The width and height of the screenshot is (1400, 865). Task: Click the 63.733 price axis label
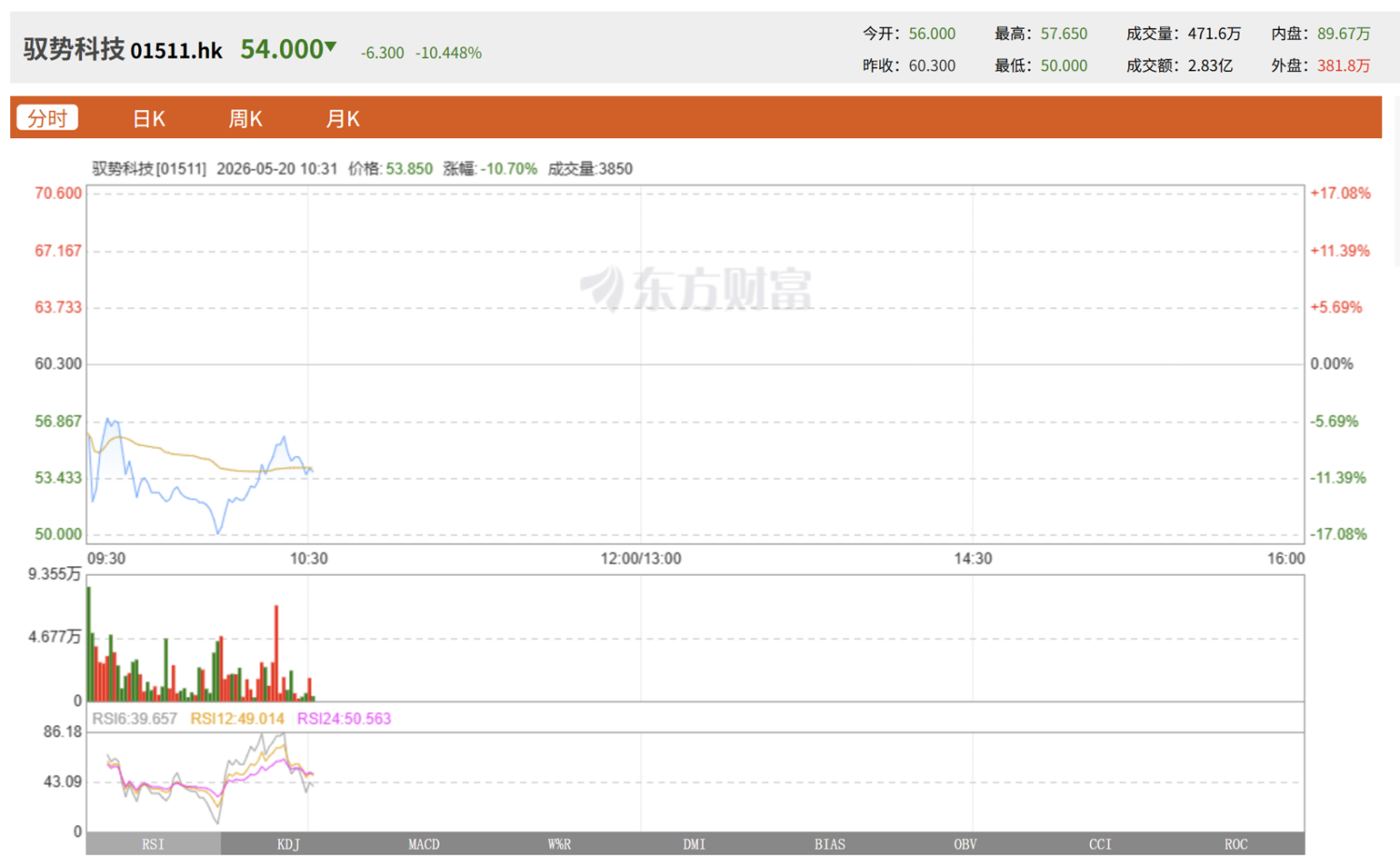pyautogui.click(x=58, y=307)
